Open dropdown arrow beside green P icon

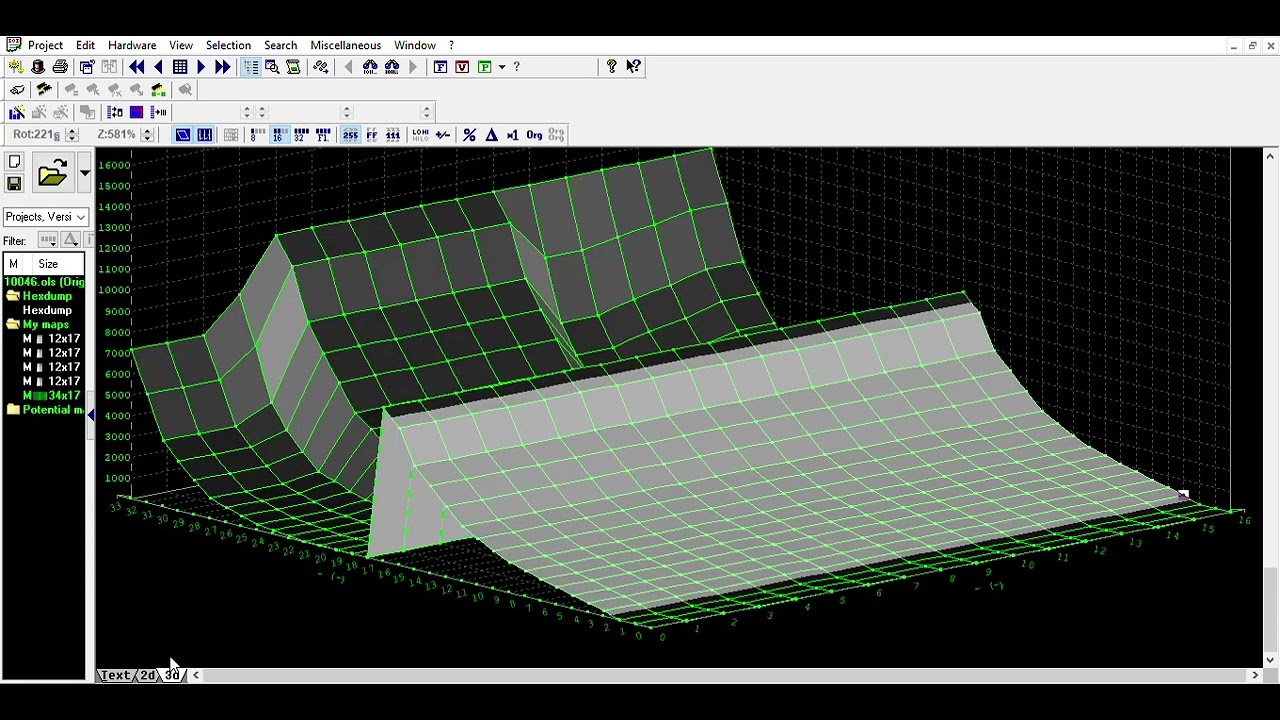tap(502, 67)
